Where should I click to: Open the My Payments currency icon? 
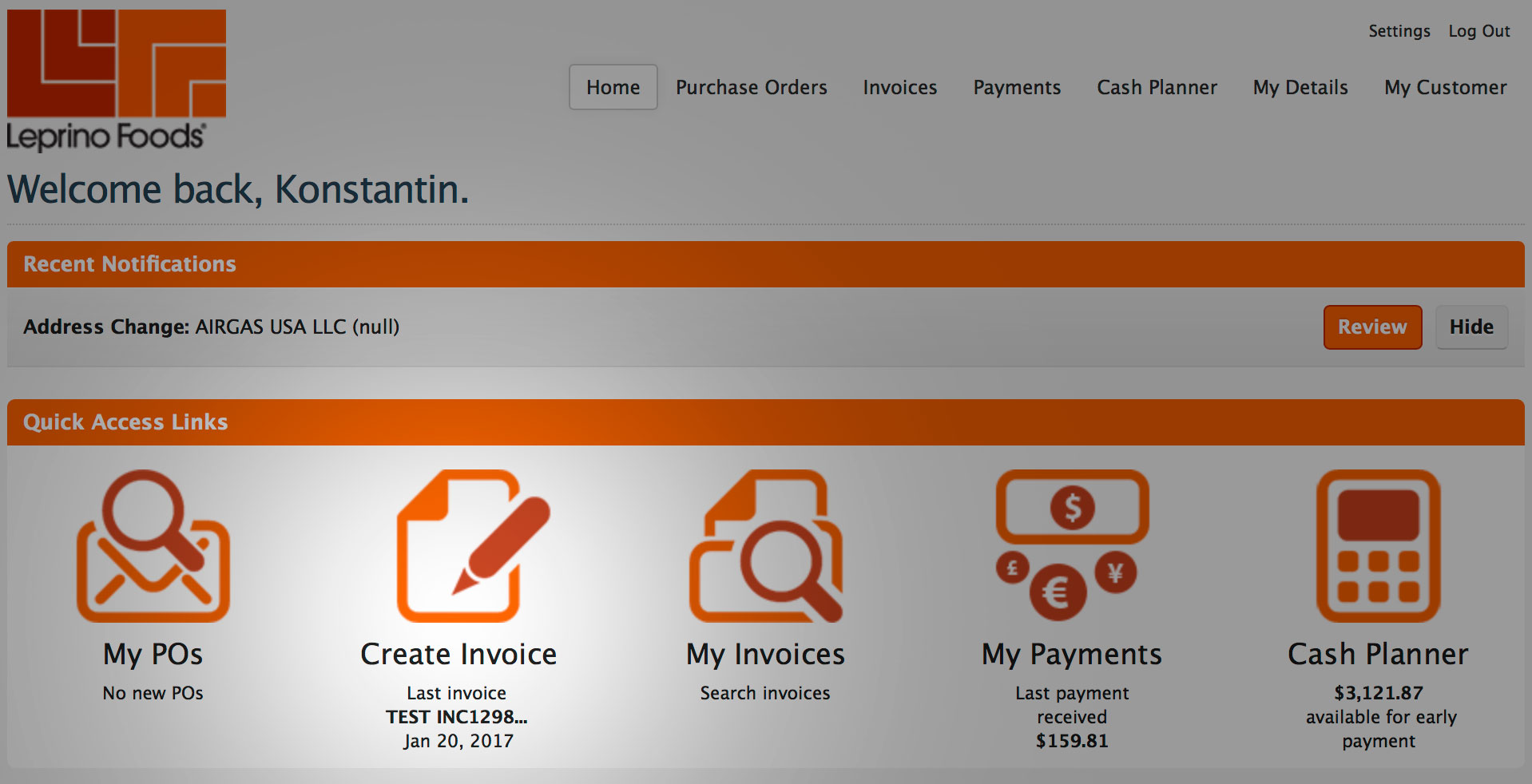1072,546
